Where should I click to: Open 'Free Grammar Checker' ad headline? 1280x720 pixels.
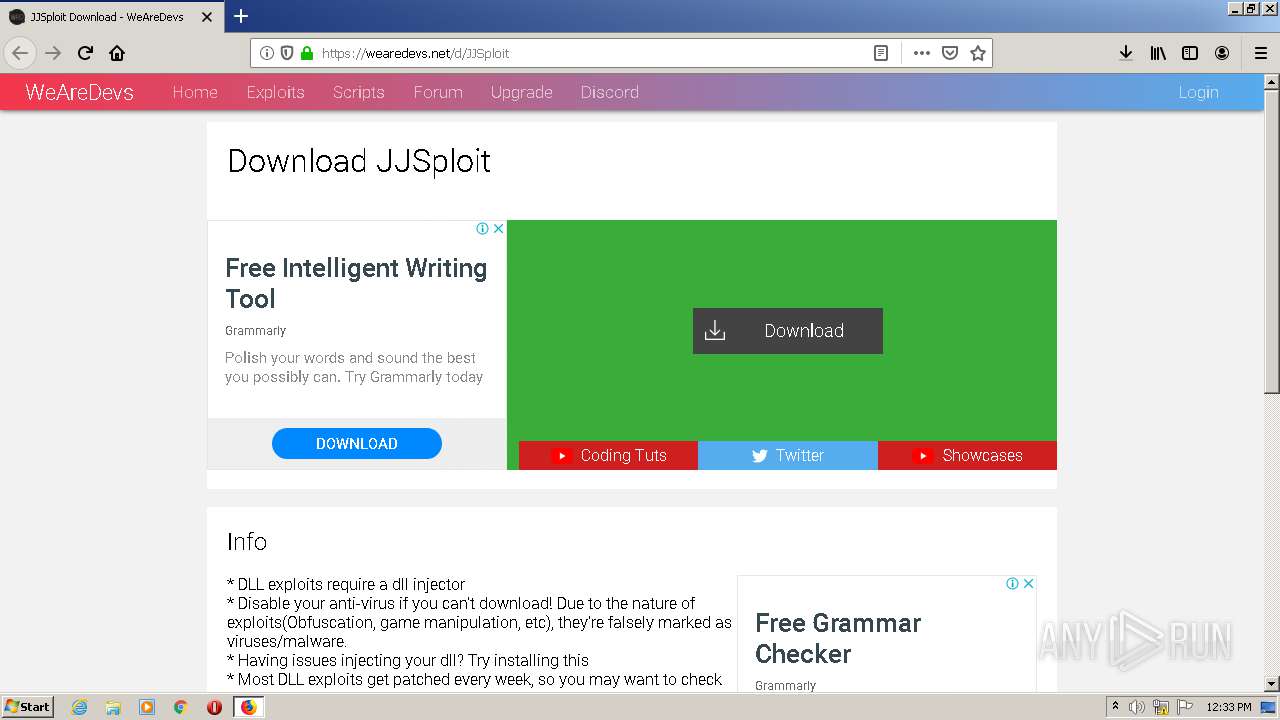[838, 638]
